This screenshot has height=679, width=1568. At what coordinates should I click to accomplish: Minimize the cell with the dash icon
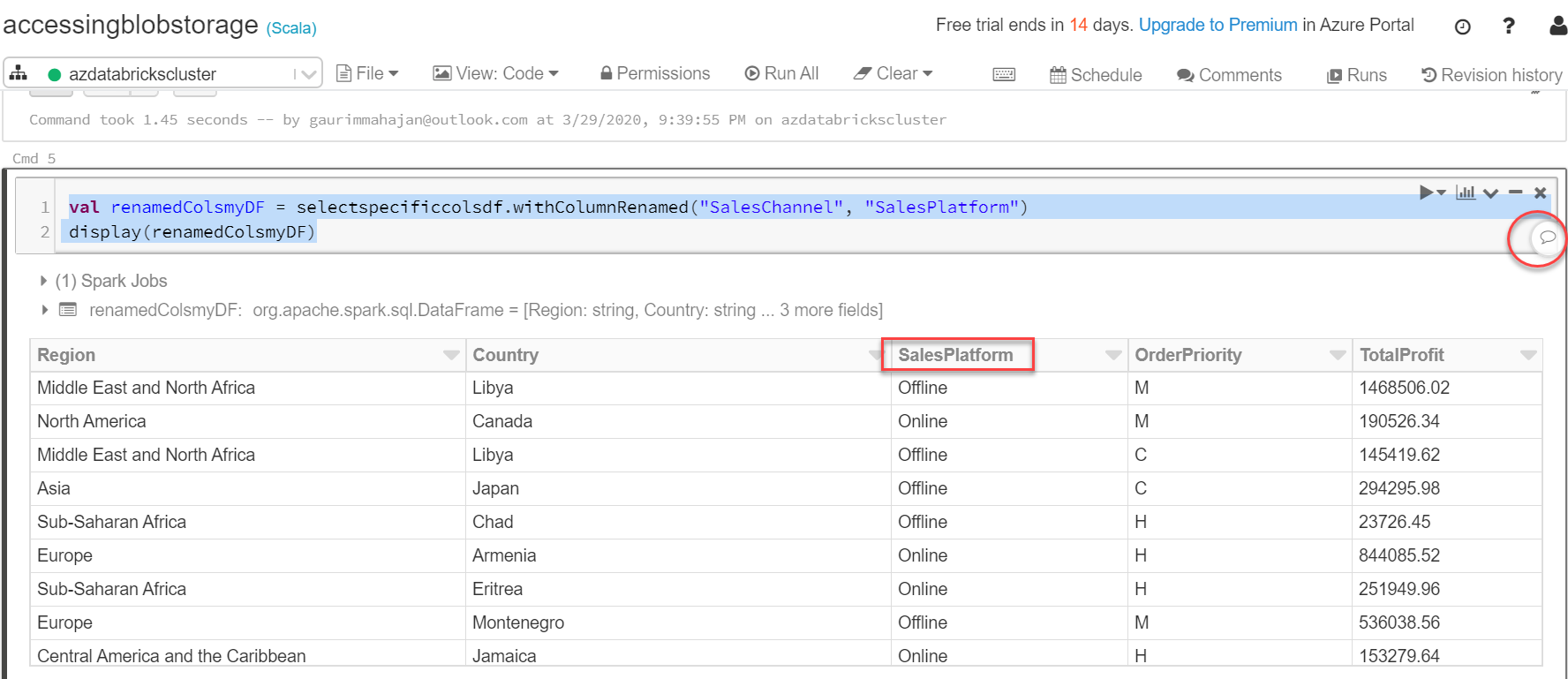point(1516,192)
